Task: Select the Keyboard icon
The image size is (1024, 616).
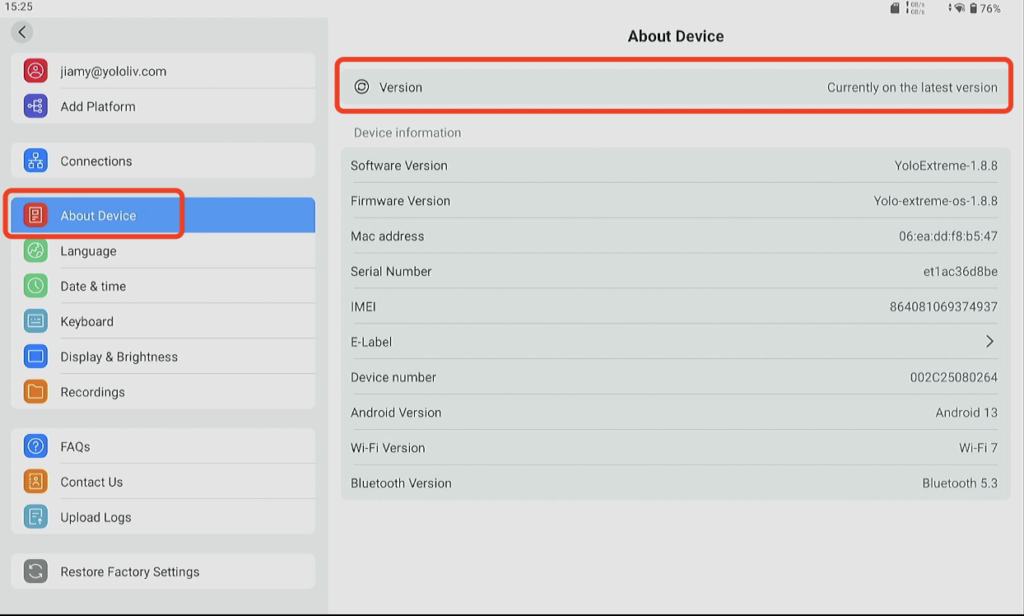Action: pos(35,321)
